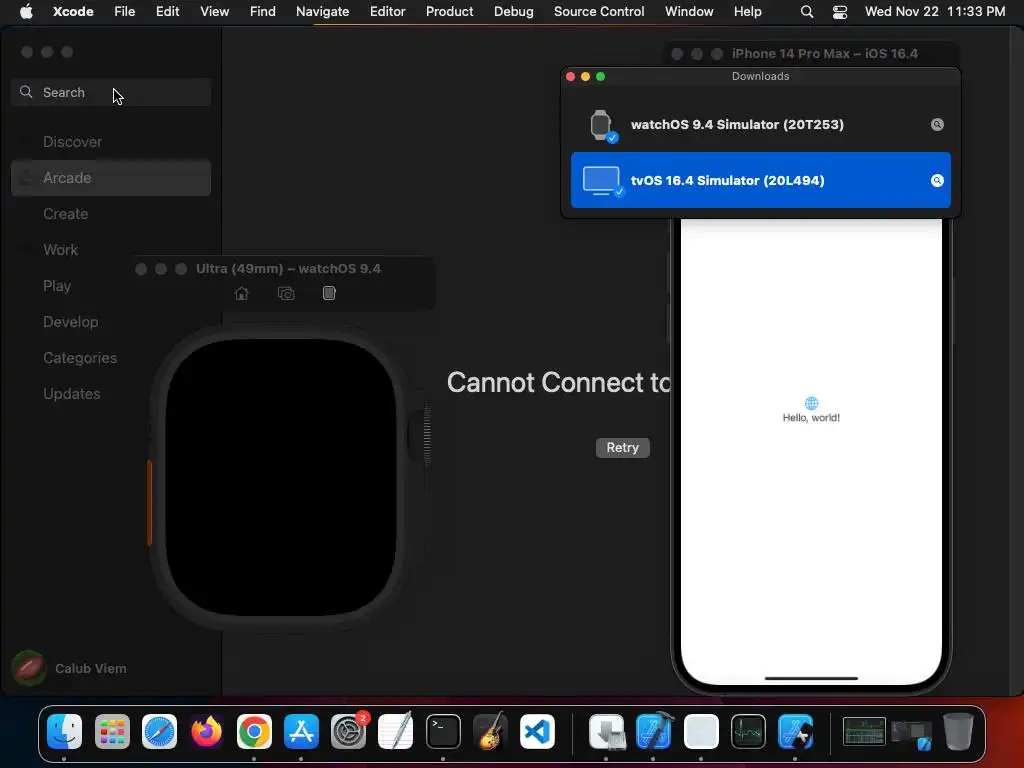Open Terminal from the Dock

coord(443,731)
